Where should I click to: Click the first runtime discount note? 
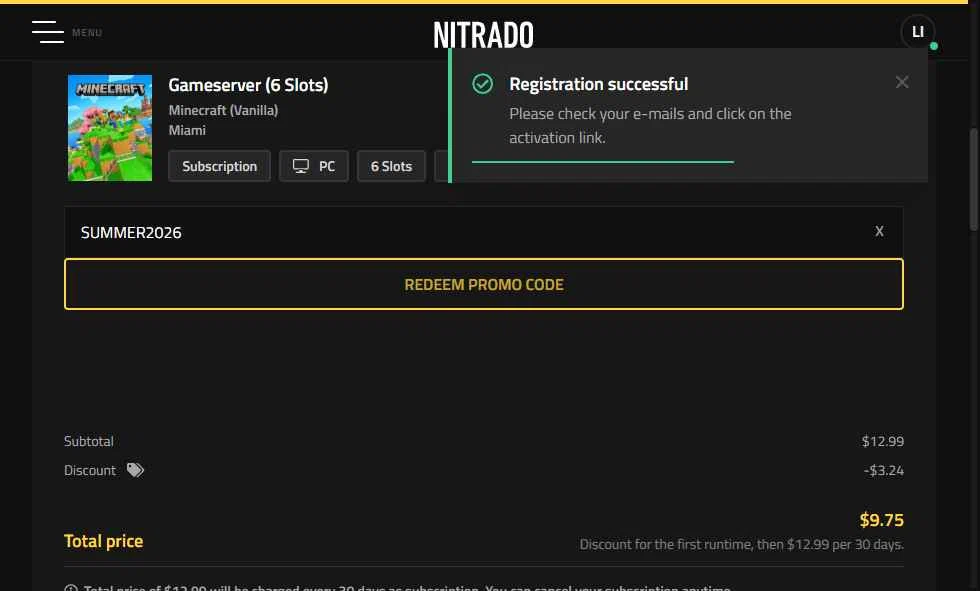tap(741, 545)
